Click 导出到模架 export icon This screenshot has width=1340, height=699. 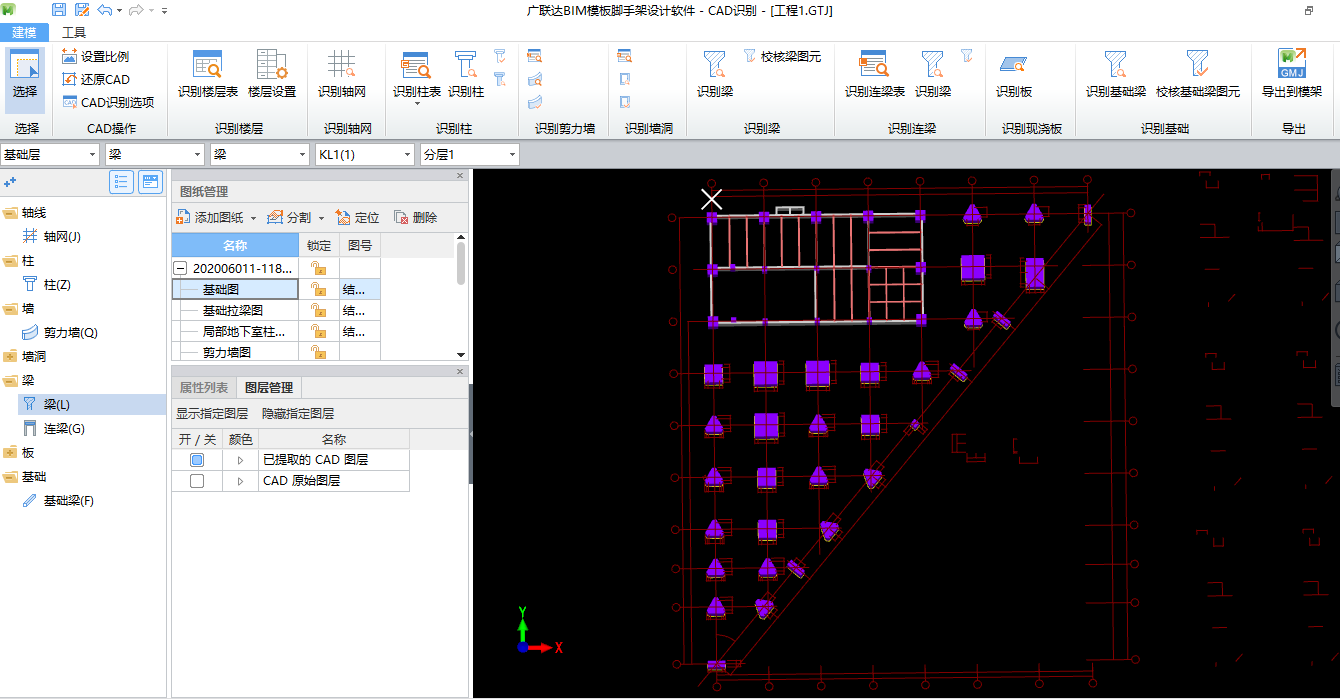pyautogui.click(x=1292, y=75)
